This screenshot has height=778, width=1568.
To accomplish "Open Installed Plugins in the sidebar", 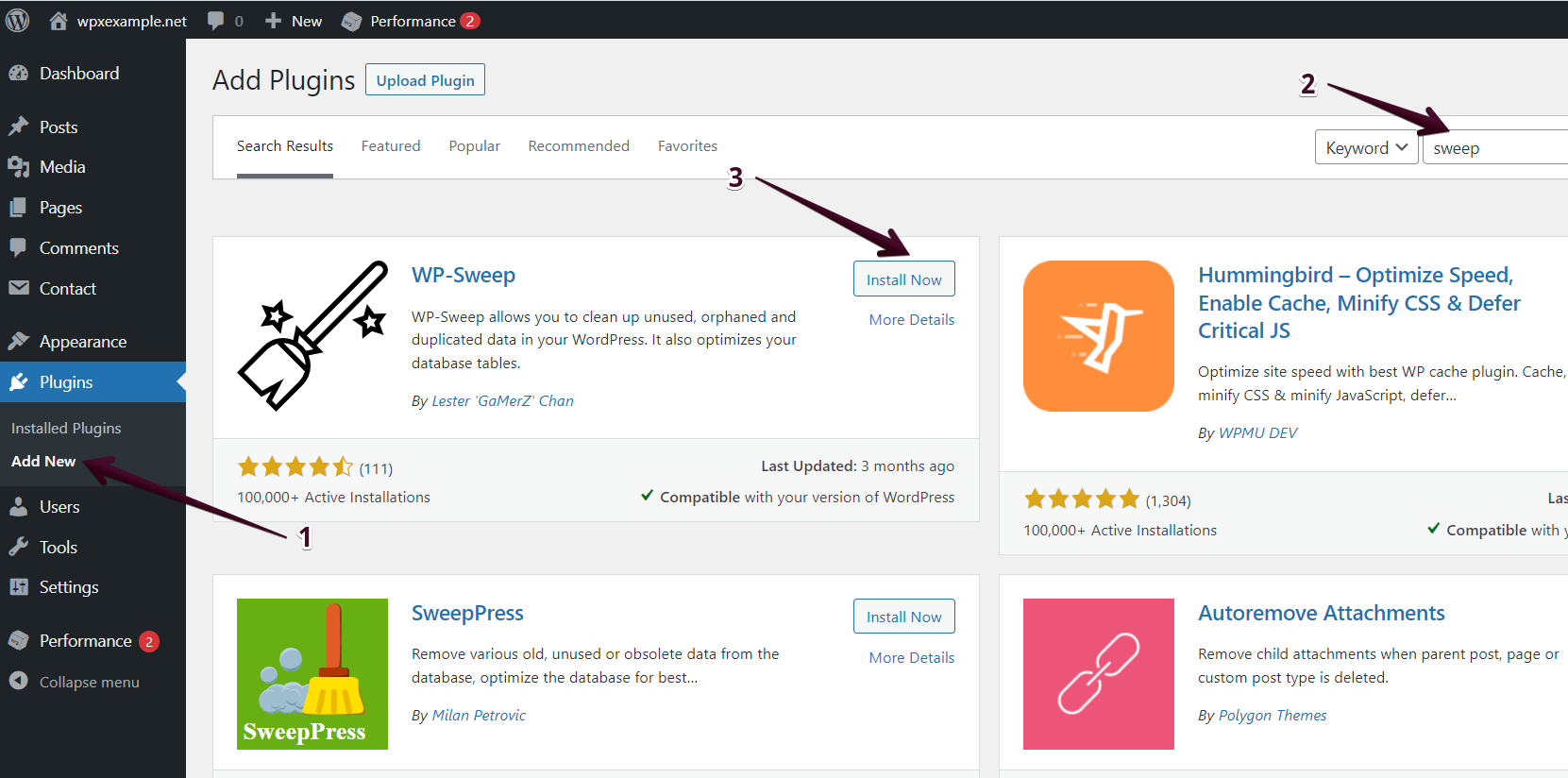I will coord(66,429).
